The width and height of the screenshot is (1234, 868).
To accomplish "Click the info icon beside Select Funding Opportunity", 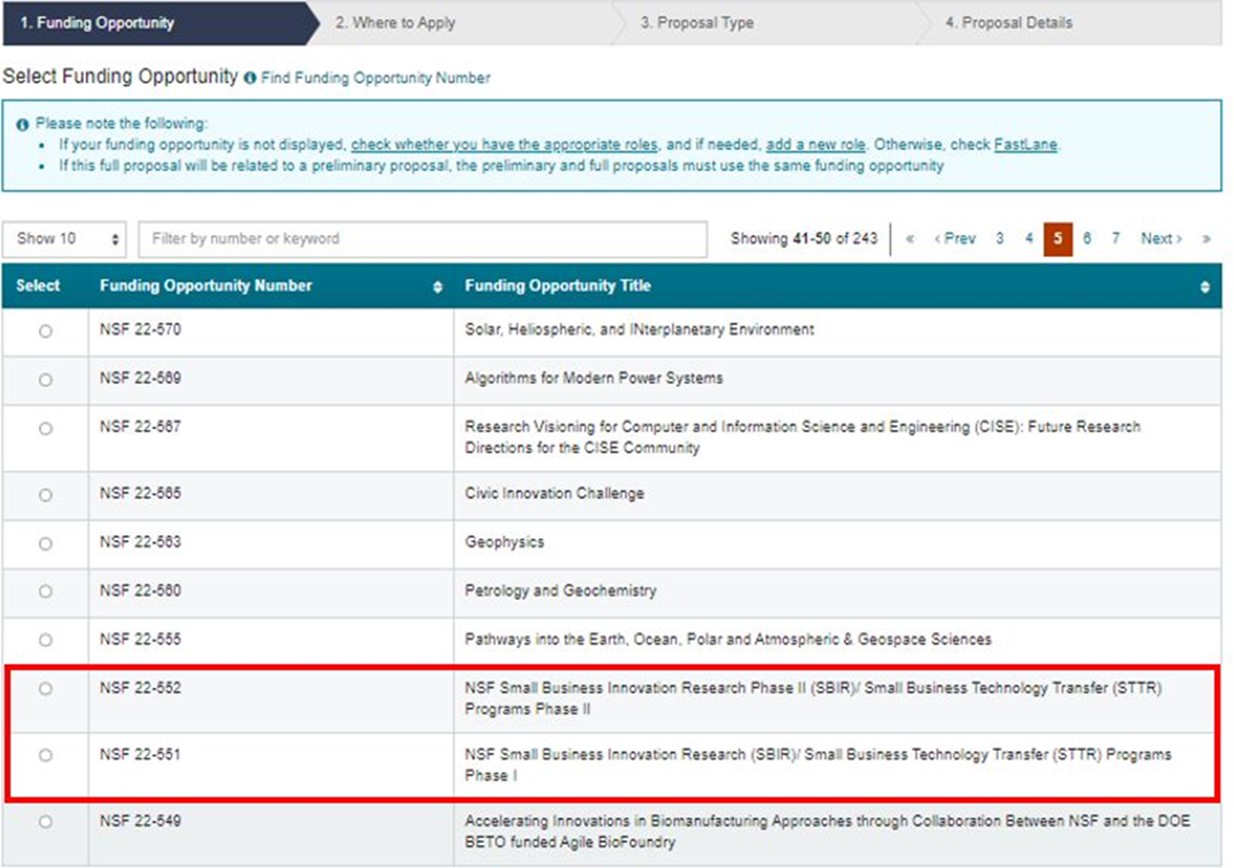I will [250, 78].
